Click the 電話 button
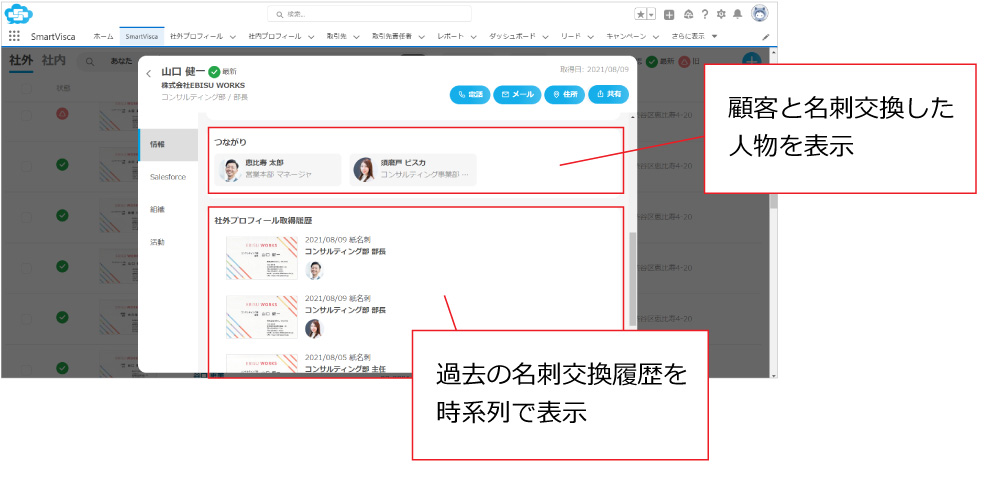 [x=469, y=94]
